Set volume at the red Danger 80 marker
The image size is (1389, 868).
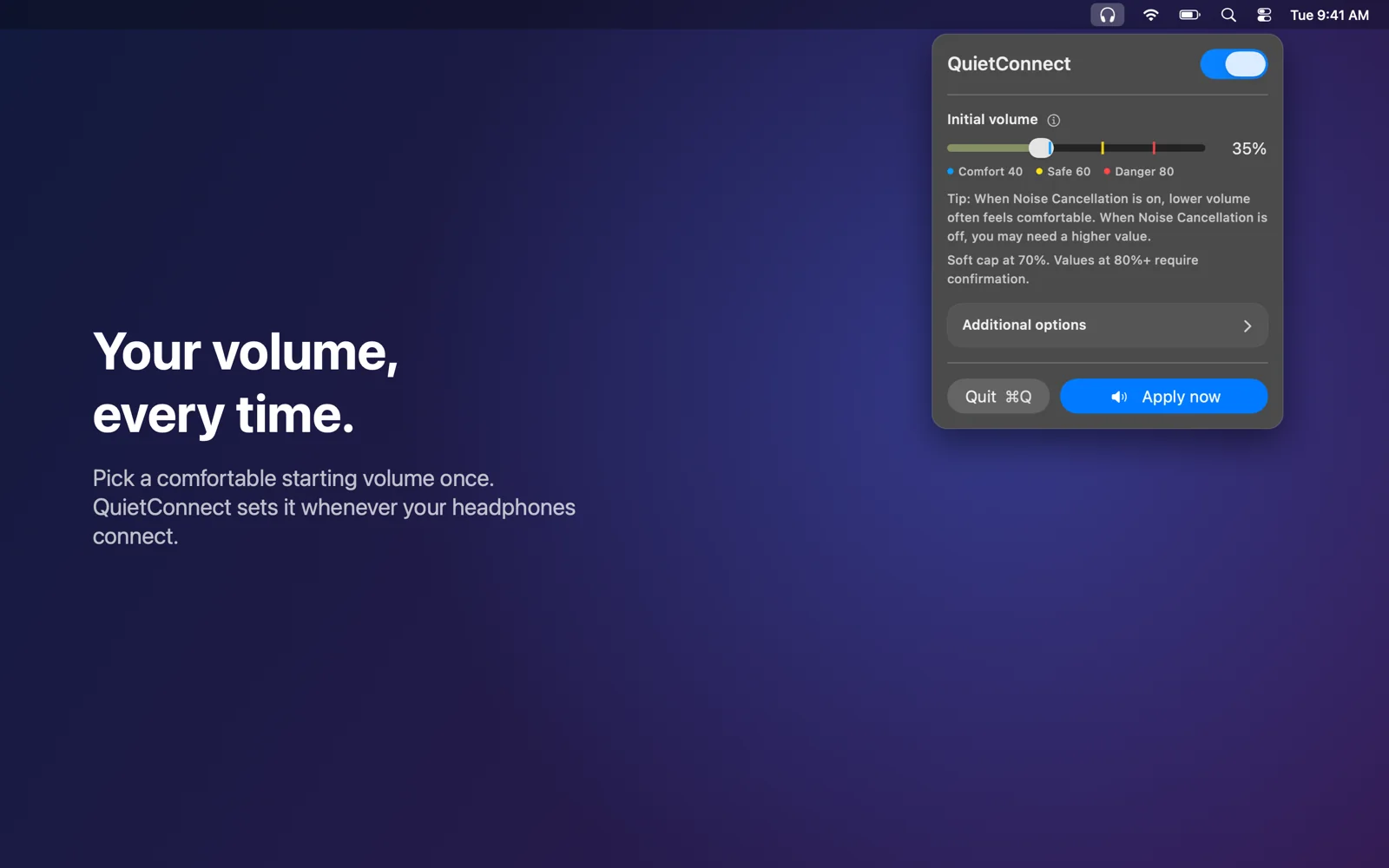click(1154, 148)
